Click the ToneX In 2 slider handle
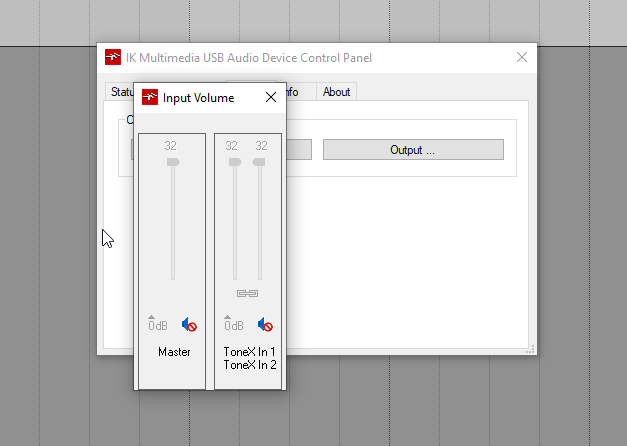Image resolution: width=627 pixels, height=446 pixels. click(x=259, y=161)
